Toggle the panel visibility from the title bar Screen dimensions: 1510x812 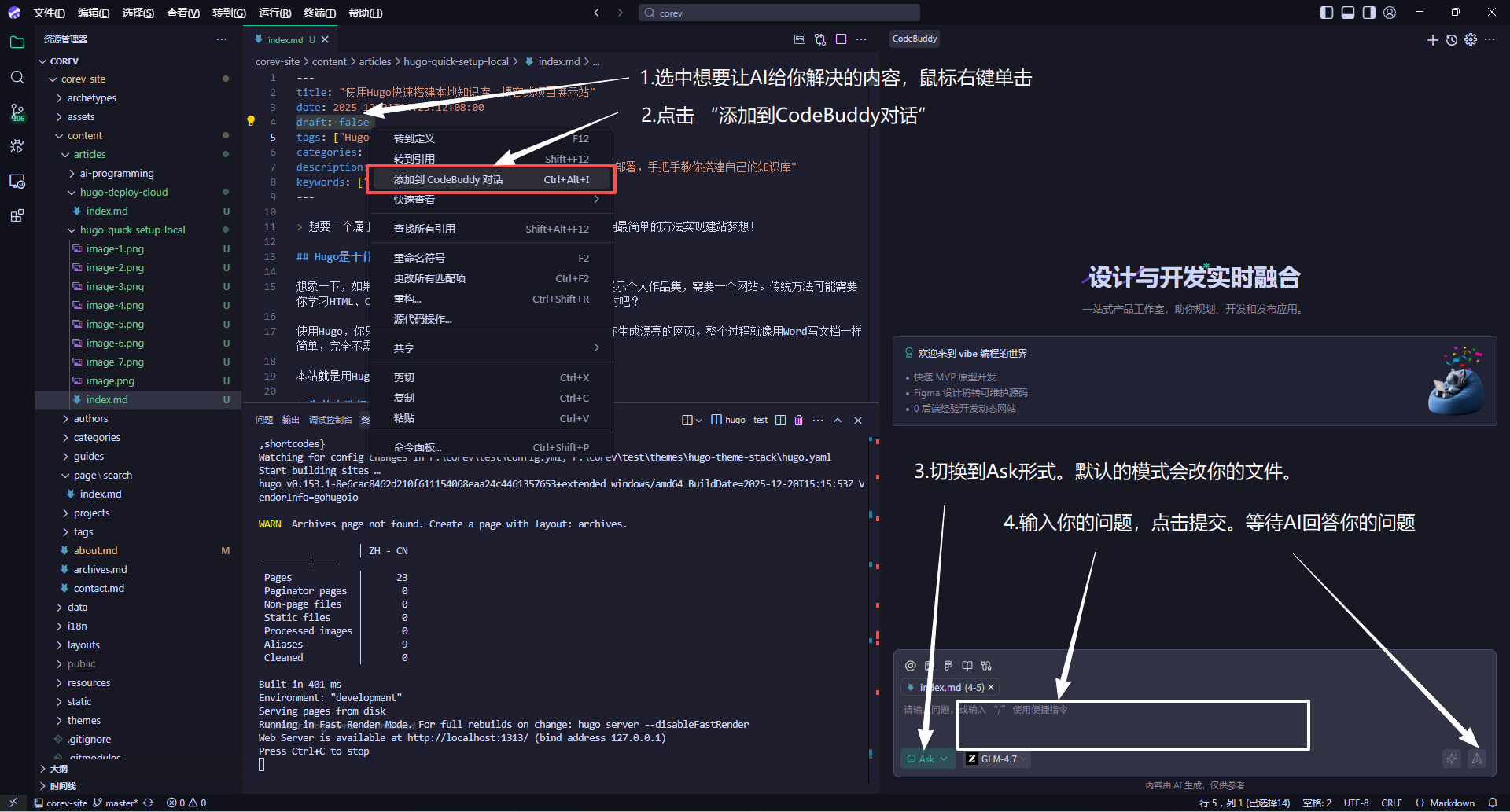pos(1348,13)
